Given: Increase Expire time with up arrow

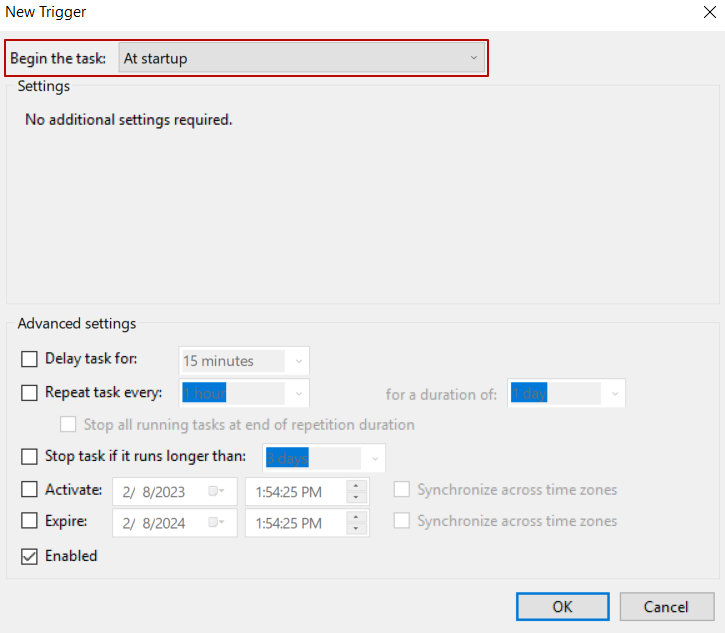Looking at the screenshot, I should click(357, 517).
